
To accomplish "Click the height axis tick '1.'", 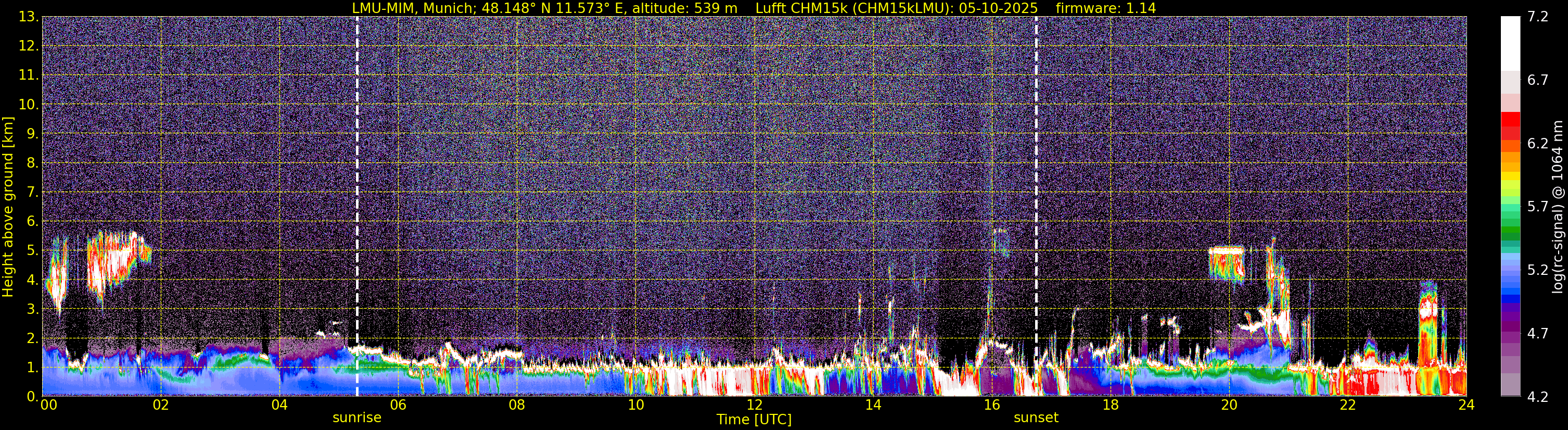I will tap(33, 368).
